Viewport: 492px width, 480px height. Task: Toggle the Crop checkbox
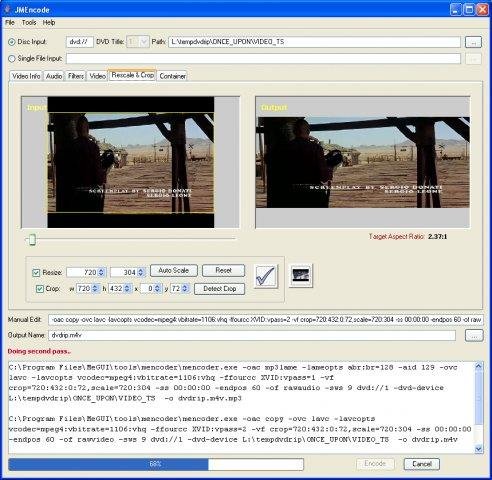pos(39,289)
